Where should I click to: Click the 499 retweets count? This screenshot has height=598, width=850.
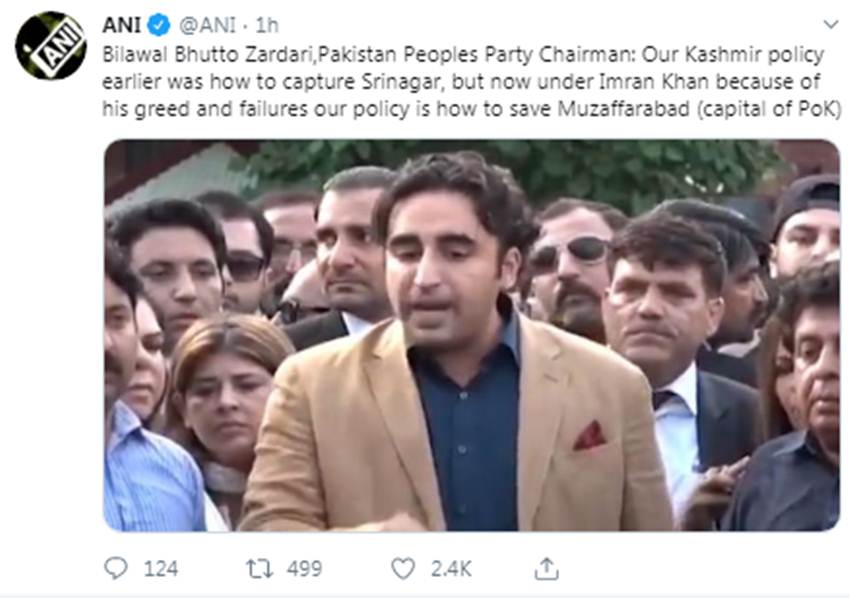tap(305, 569)
